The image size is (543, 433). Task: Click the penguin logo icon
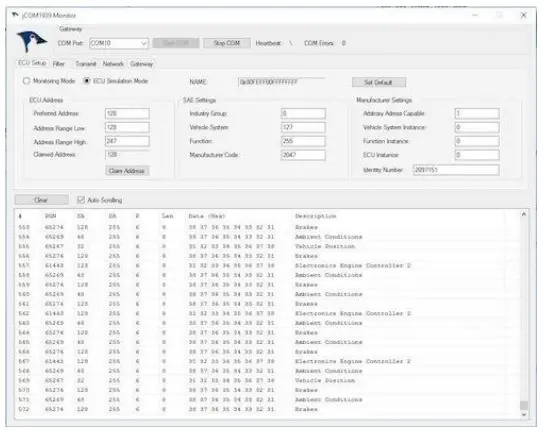click(32, 41)
